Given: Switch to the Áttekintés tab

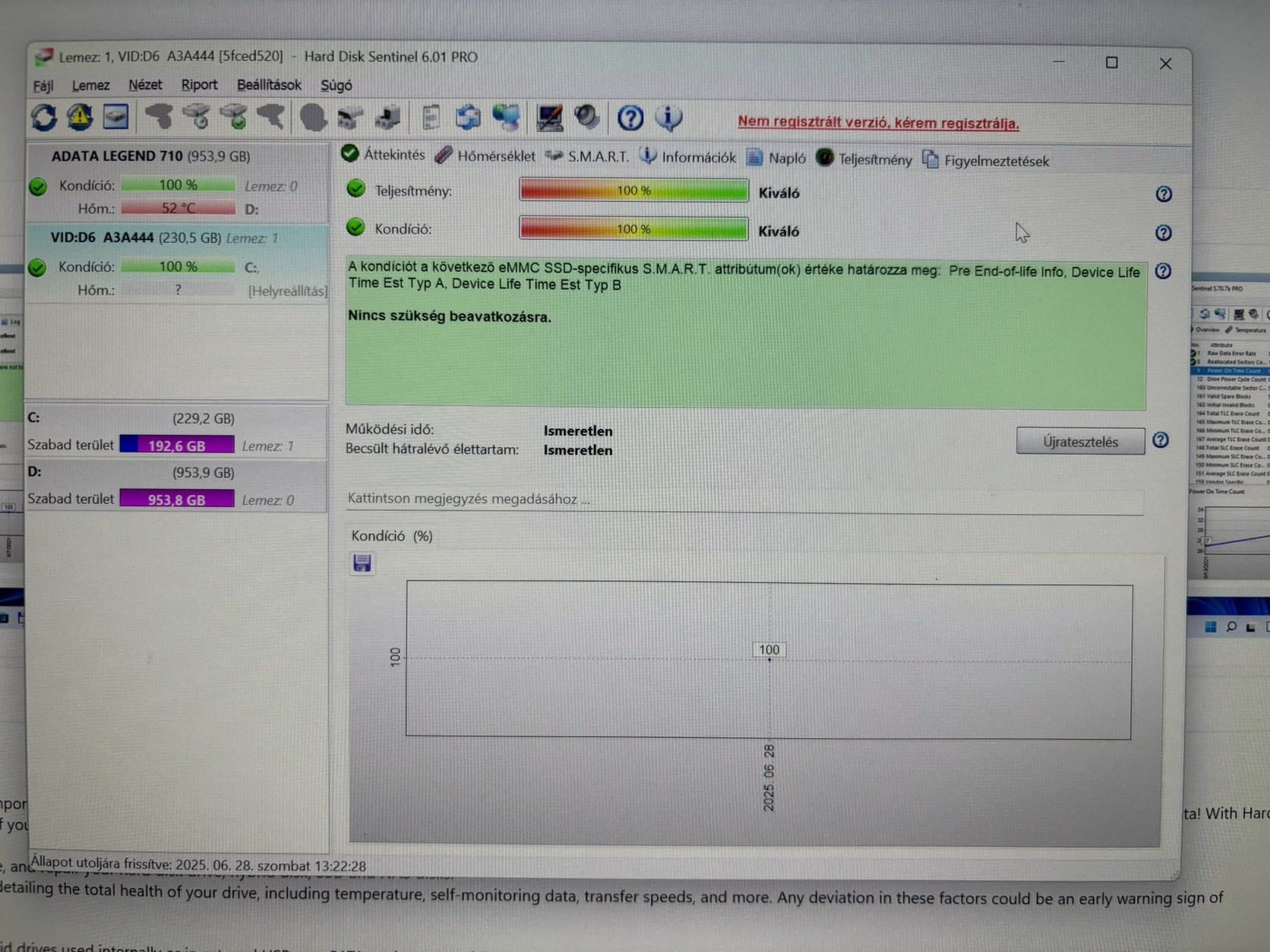Looking at the screenshot, I should pyautogui.click(x=384, y=155).
